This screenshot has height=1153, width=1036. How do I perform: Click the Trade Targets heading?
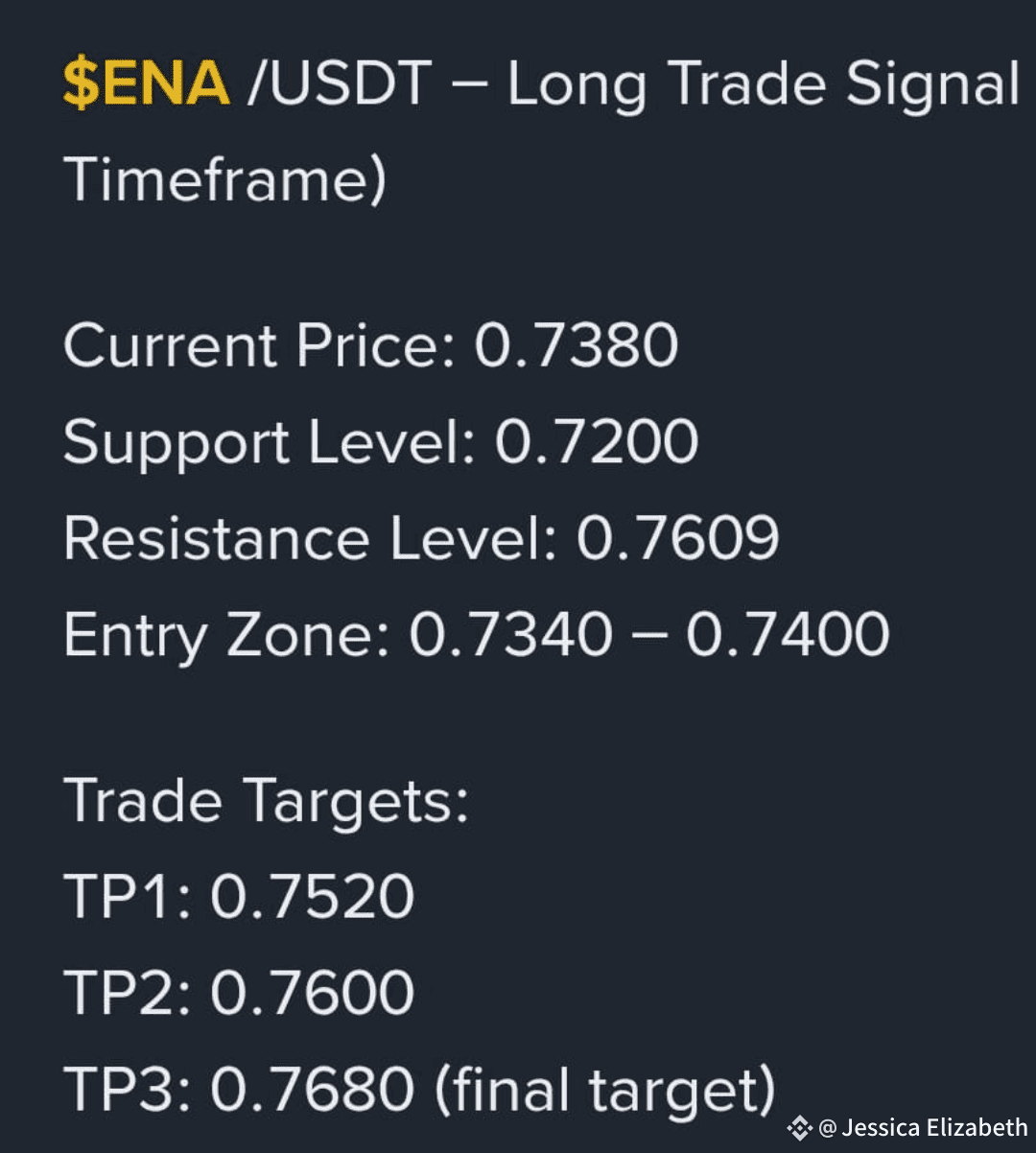pyautogui.click(x=267, y=803)
